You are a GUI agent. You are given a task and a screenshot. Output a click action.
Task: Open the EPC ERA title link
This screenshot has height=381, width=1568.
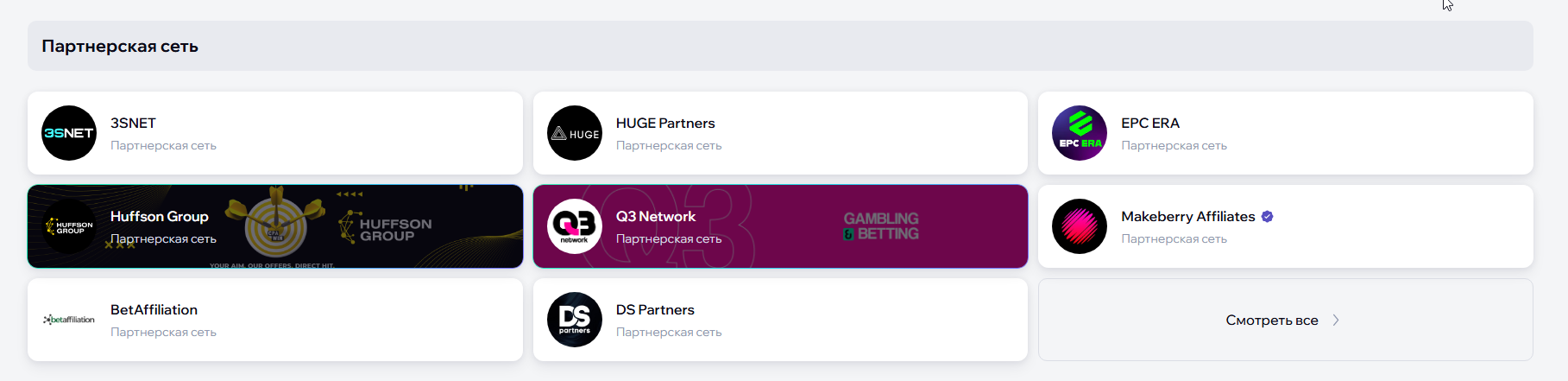tap(1150, 124)
